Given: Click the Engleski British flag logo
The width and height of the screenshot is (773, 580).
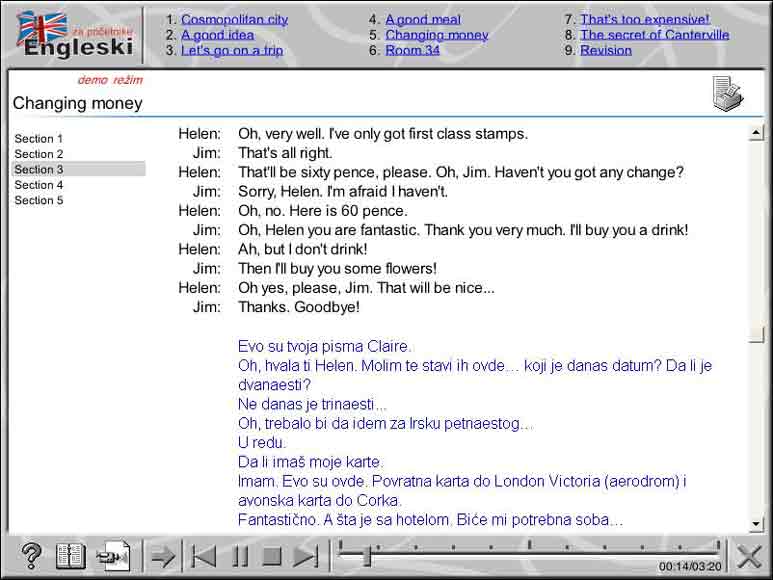Looking at the screenshot, I should pyautogui.click(x=75, y=34).
